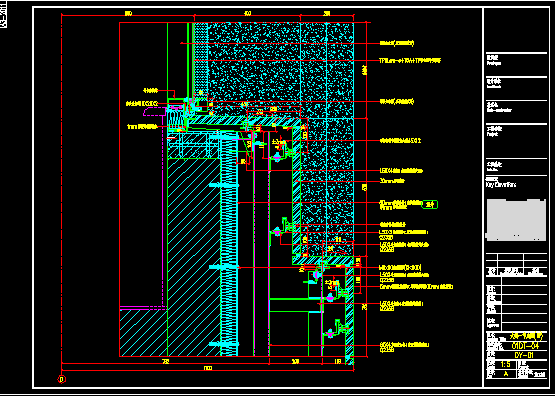
Task: Select the green boxed tag beside the annotation
Action: click(430, 205)
